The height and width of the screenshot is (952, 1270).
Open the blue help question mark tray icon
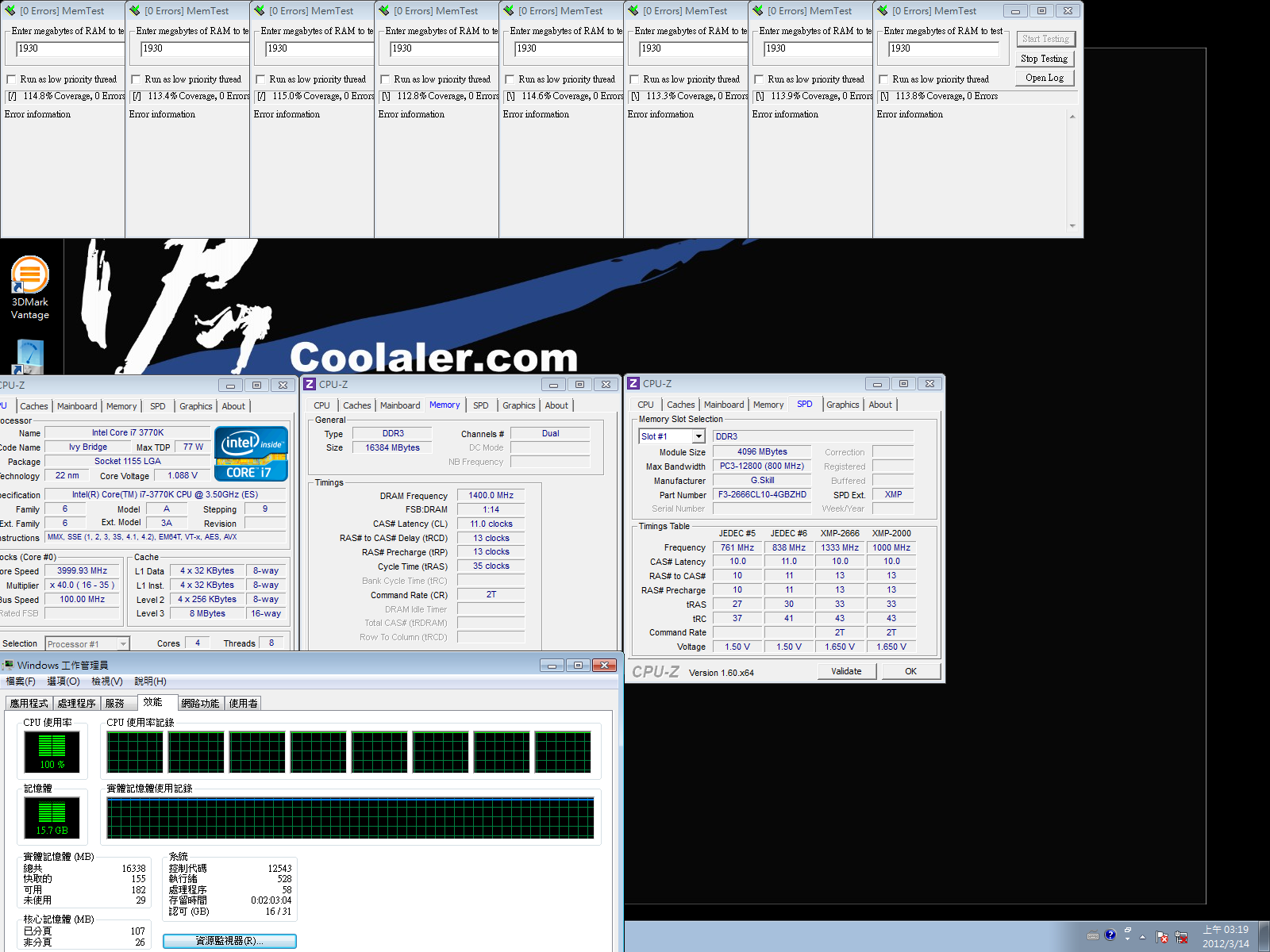pyautogui.click(x=1110, y=935)
